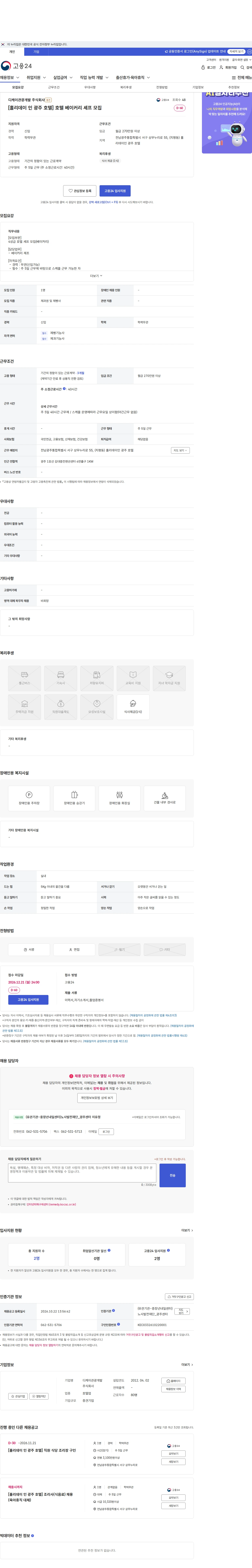Expand the 출산휴가·육아휴직 menu
The width and height of the screenshot is (252, 1568).
pos(133,78)
